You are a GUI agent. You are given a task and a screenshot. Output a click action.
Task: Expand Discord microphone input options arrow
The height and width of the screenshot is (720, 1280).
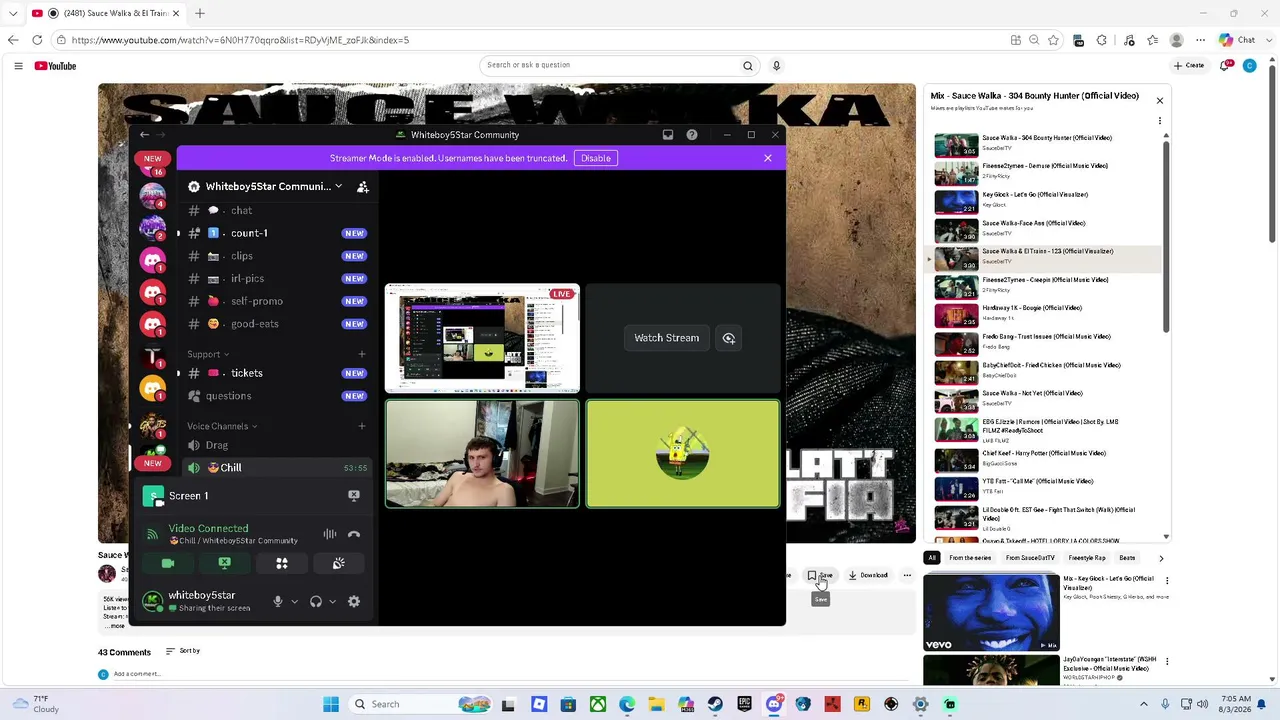pos(294,601)
